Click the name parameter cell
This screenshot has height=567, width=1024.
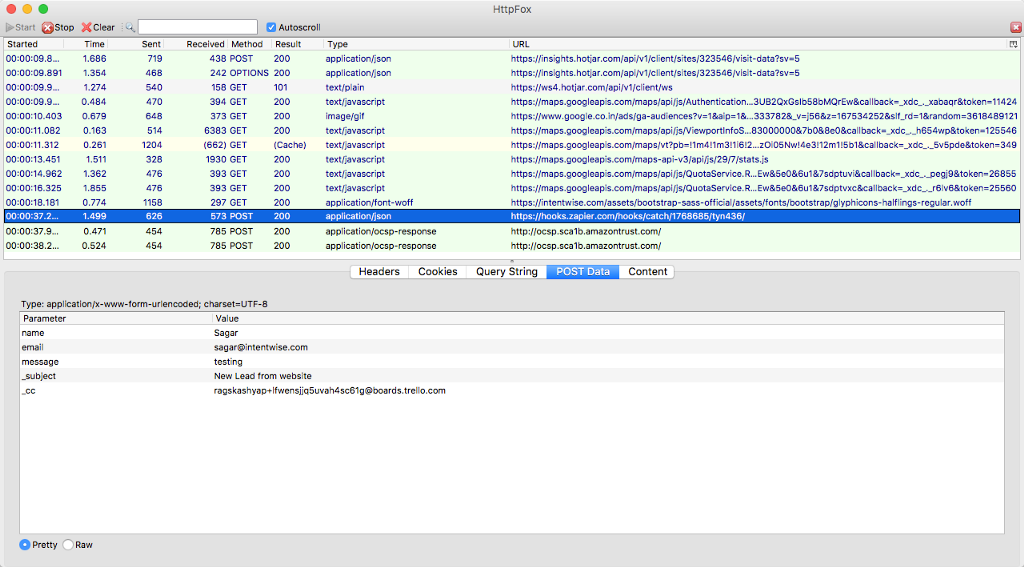(x=33, y=333)
